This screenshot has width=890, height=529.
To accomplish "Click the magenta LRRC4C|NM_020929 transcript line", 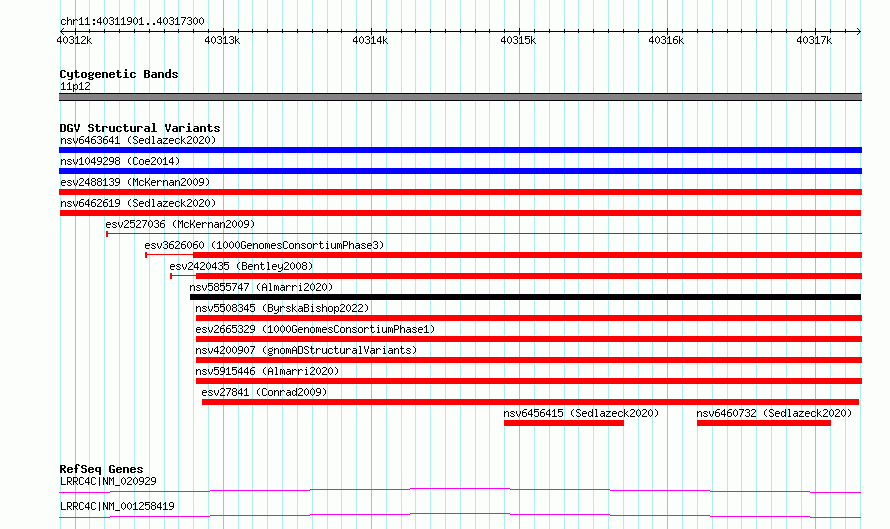I will 460,490.
